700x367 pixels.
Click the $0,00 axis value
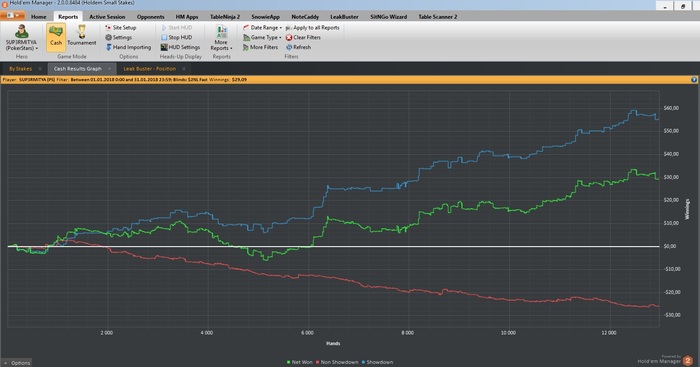(671, 246)
